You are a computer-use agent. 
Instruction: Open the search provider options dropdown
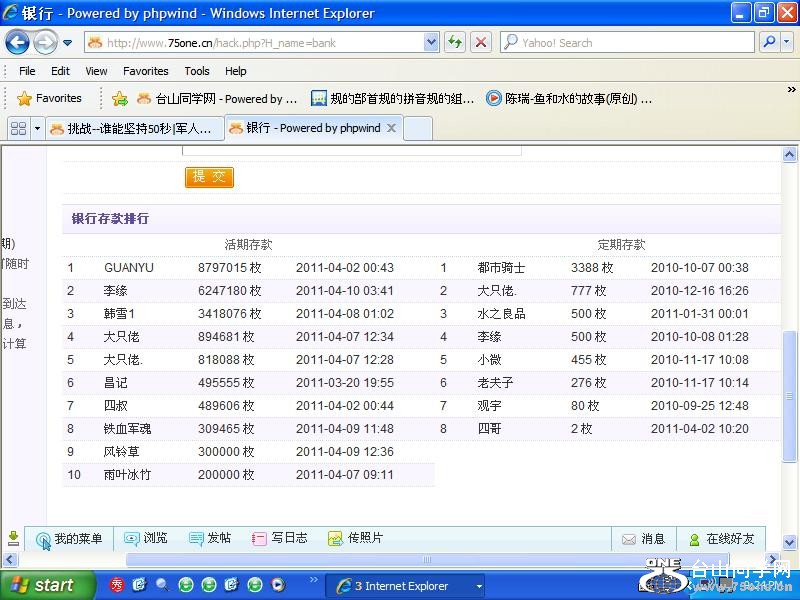(787, 42)
